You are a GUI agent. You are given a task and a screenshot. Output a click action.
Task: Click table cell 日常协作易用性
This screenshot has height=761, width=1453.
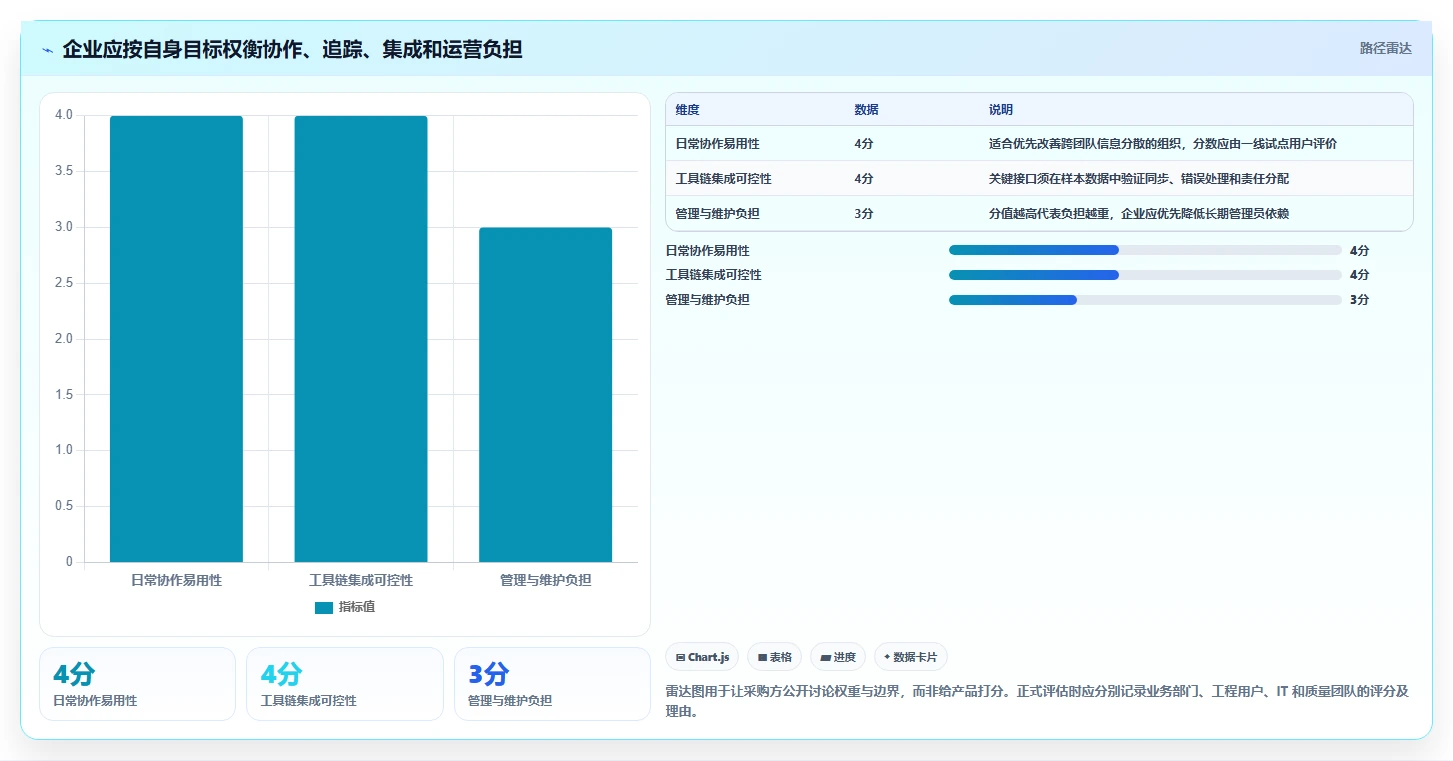click(717, 144)
